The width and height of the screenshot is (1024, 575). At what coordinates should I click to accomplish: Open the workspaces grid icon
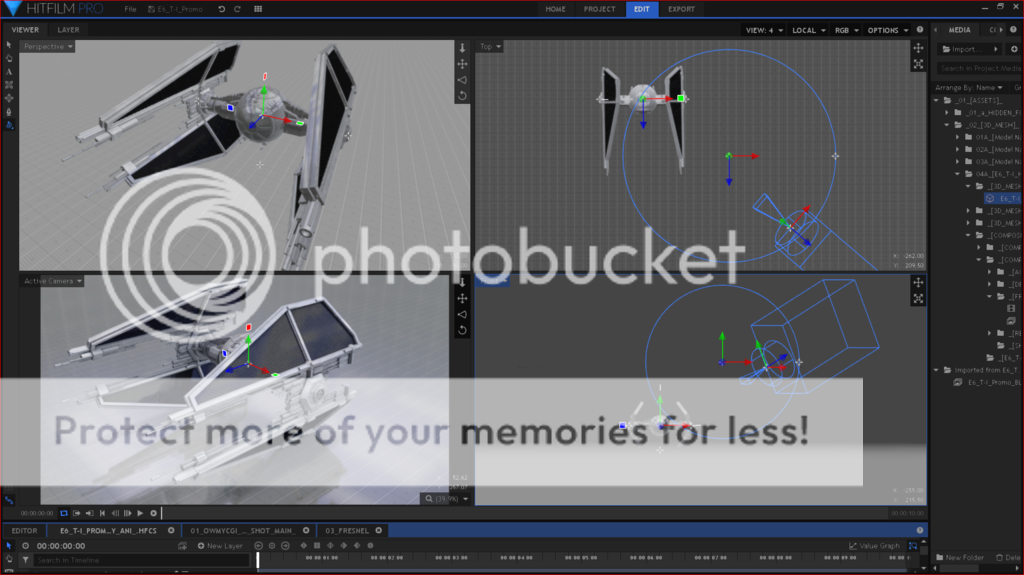(258, 9)
